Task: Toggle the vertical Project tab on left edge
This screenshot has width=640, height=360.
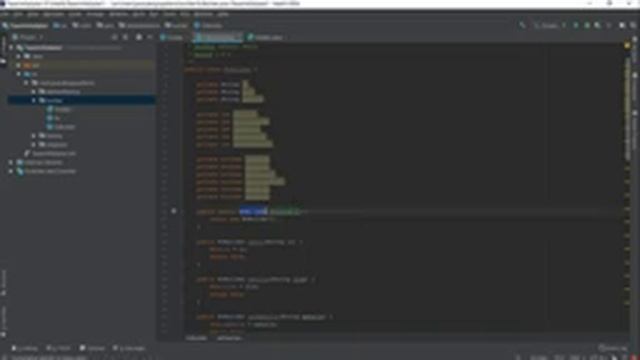Action: (x=3, y=51)
